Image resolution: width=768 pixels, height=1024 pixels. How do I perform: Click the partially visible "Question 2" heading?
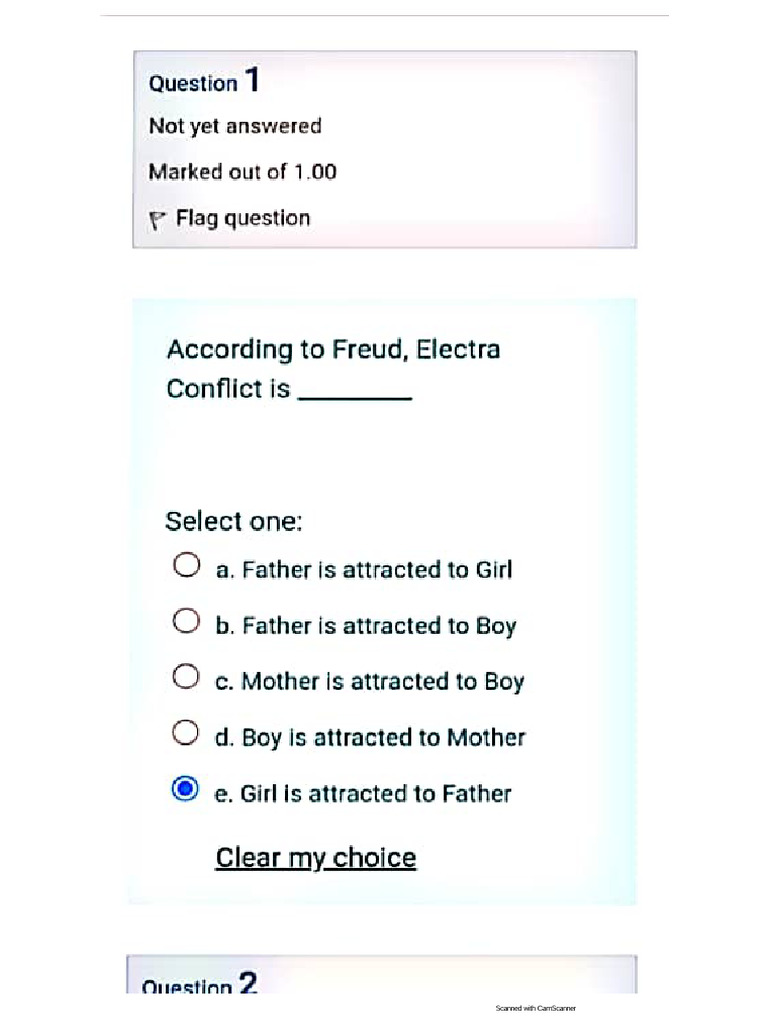pyautogui.click(x=200, y=986)
